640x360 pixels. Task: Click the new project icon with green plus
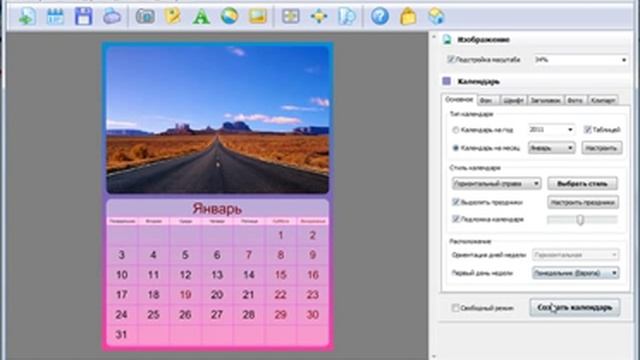coord(27,17)
